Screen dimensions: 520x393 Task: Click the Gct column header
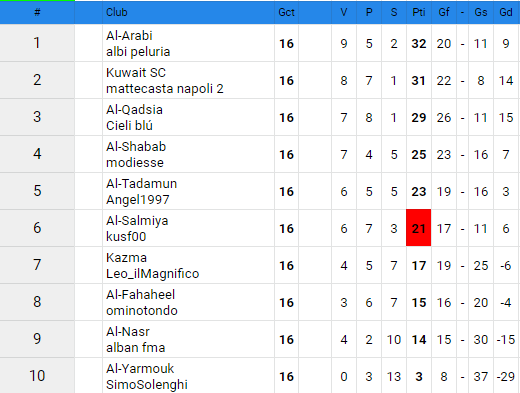286,12
